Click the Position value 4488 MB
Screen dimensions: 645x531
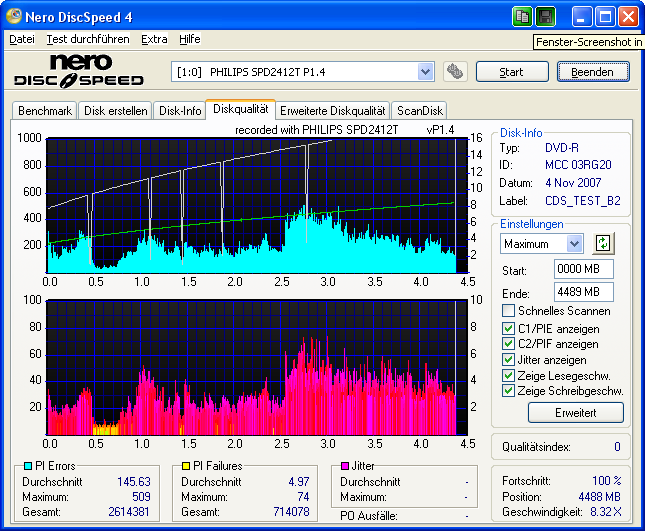point(599,496)
